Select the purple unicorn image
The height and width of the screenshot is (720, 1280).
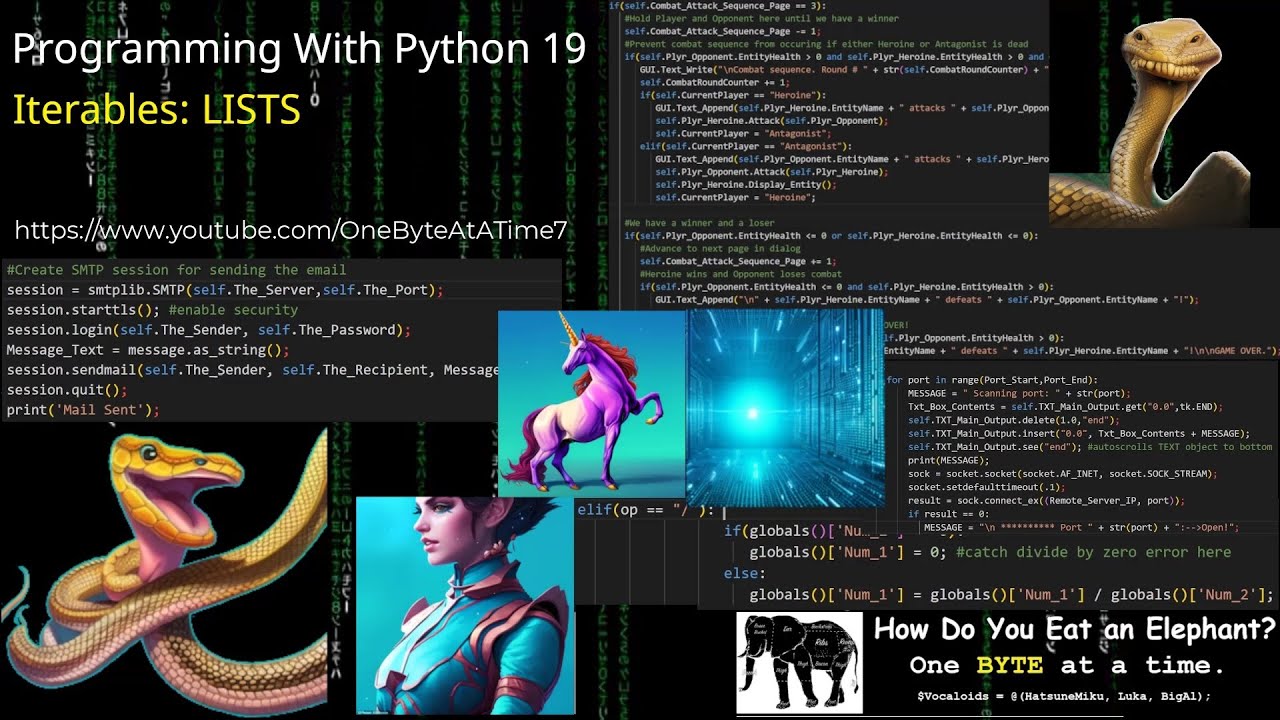coord(592,404)
